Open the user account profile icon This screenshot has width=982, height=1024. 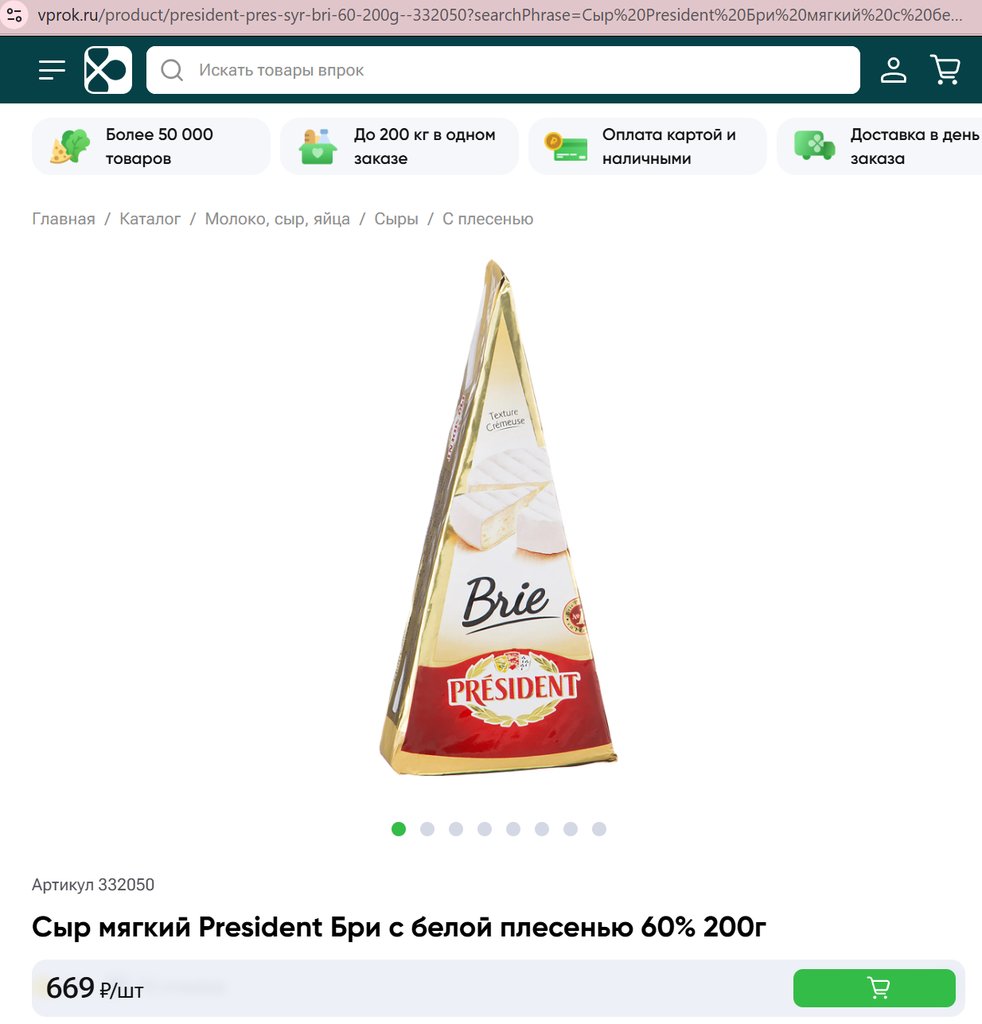point(893,70)
